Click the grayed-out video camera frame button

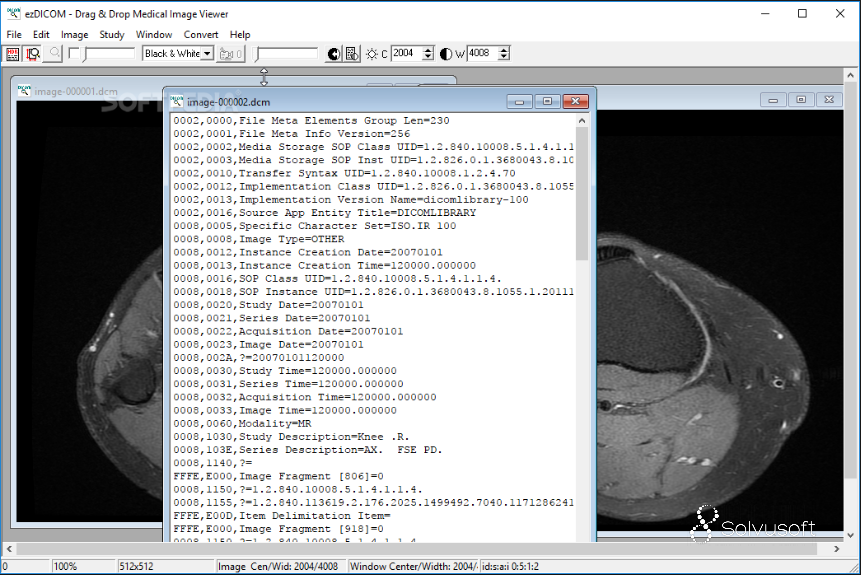(x=231, y=54)
